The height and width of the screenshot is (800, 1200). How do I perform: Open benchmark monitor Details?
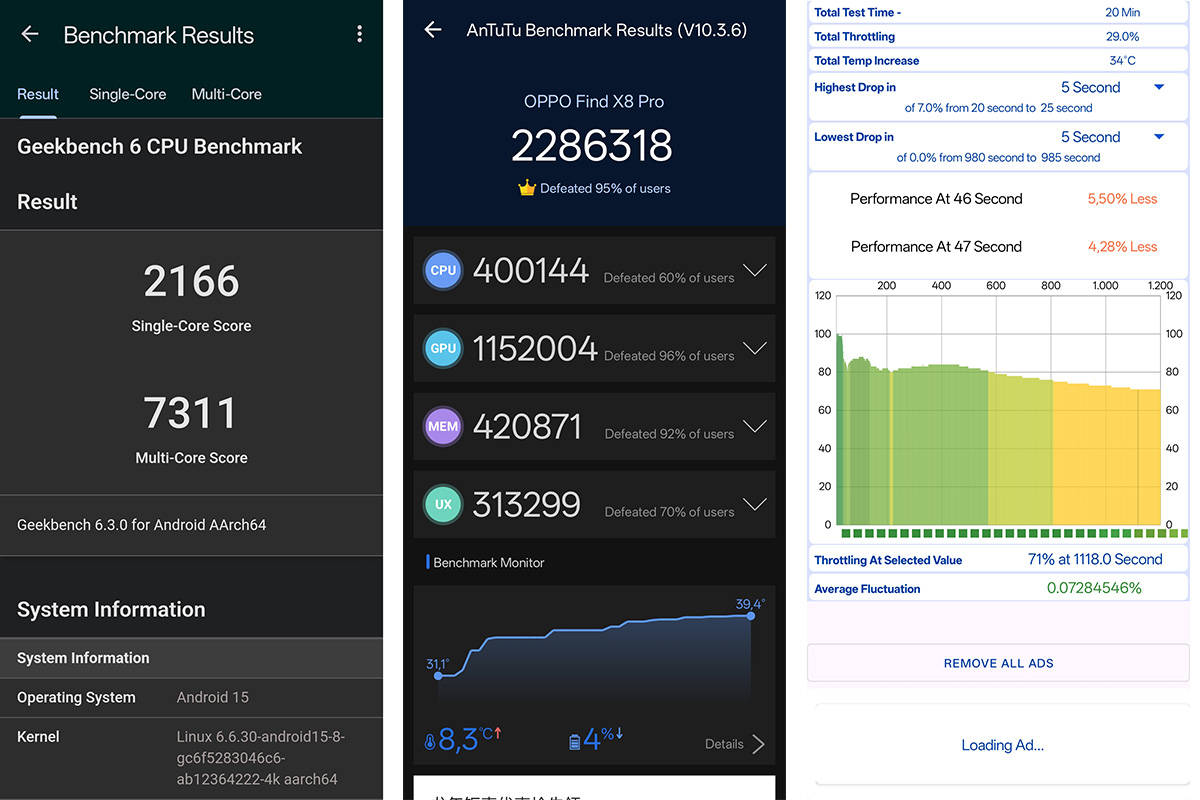click(735, 743)
